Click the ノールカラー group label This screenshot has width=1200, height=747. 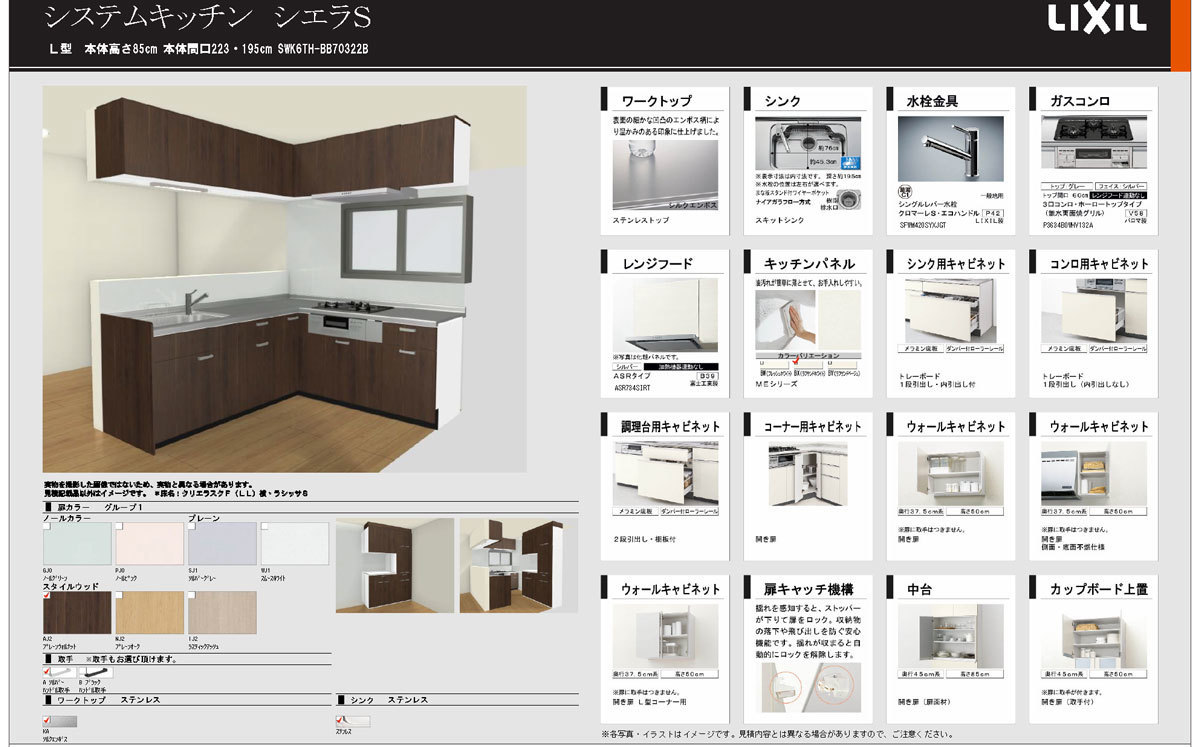(x=67, y=519)
